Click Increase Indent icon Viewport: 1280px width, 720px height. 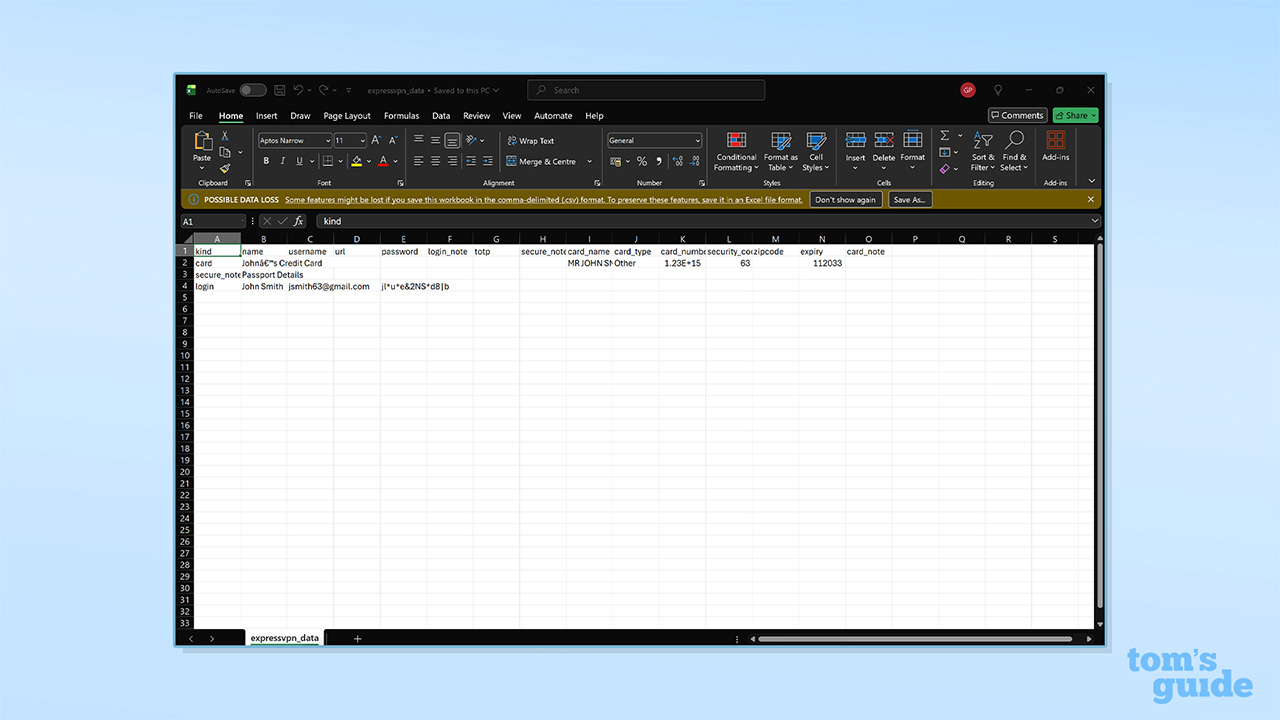coord(486,161)
